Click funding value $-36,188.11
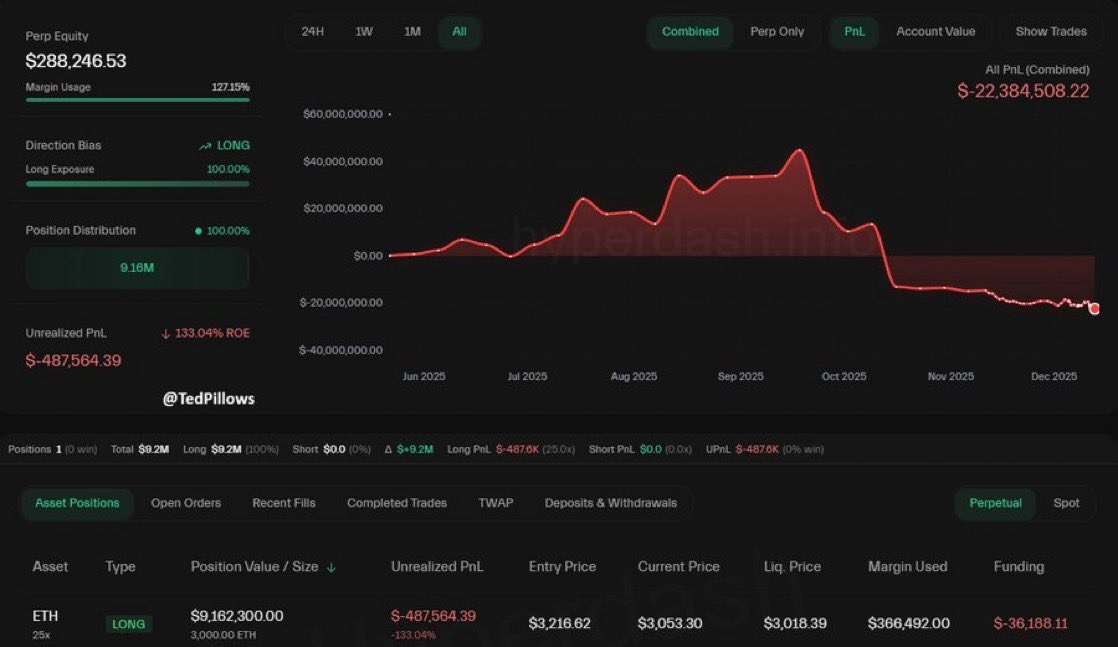 click(1030, 623)
